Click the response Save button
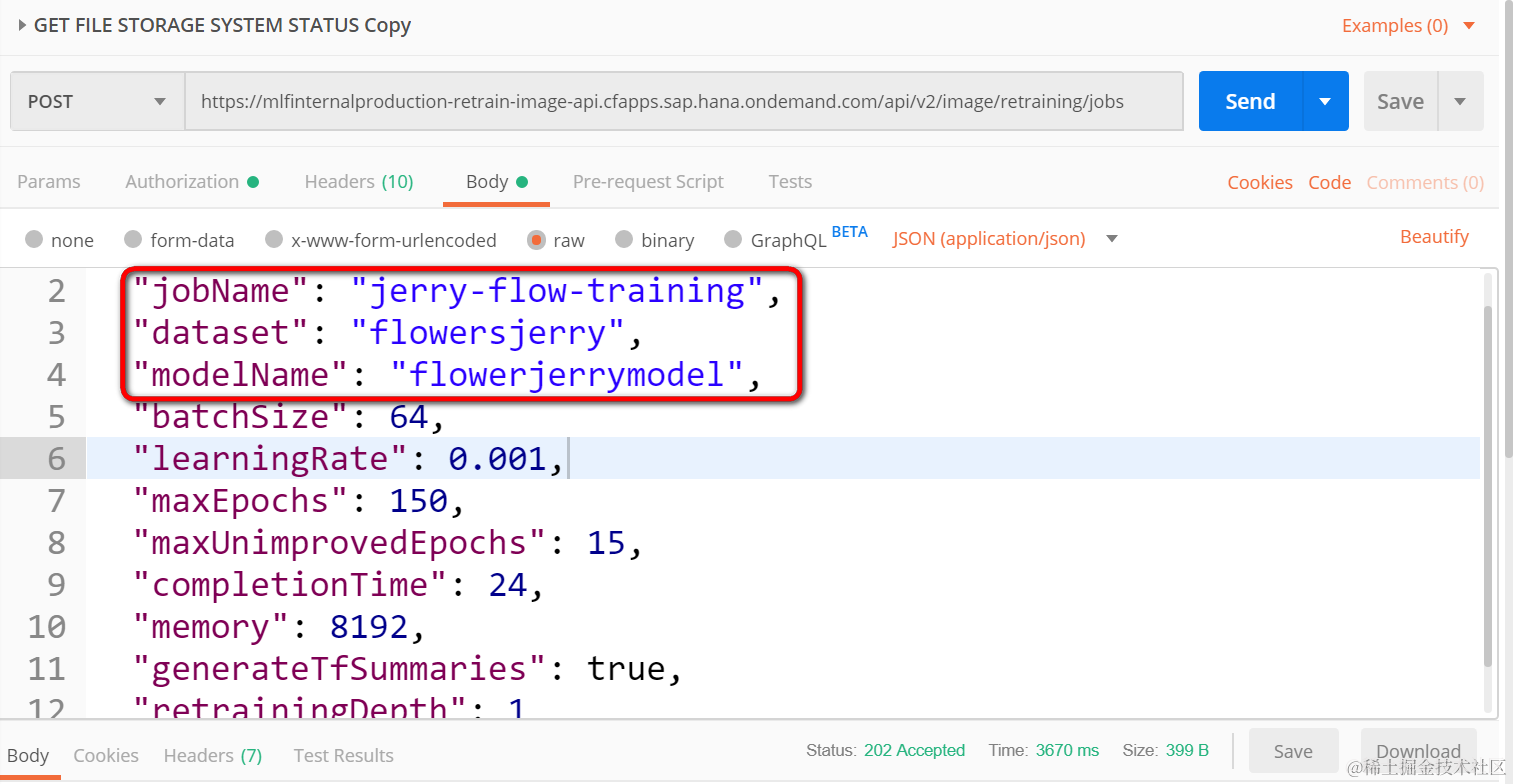The image size is (1513, 784). pyautogui.click(x=1293, y=751)
